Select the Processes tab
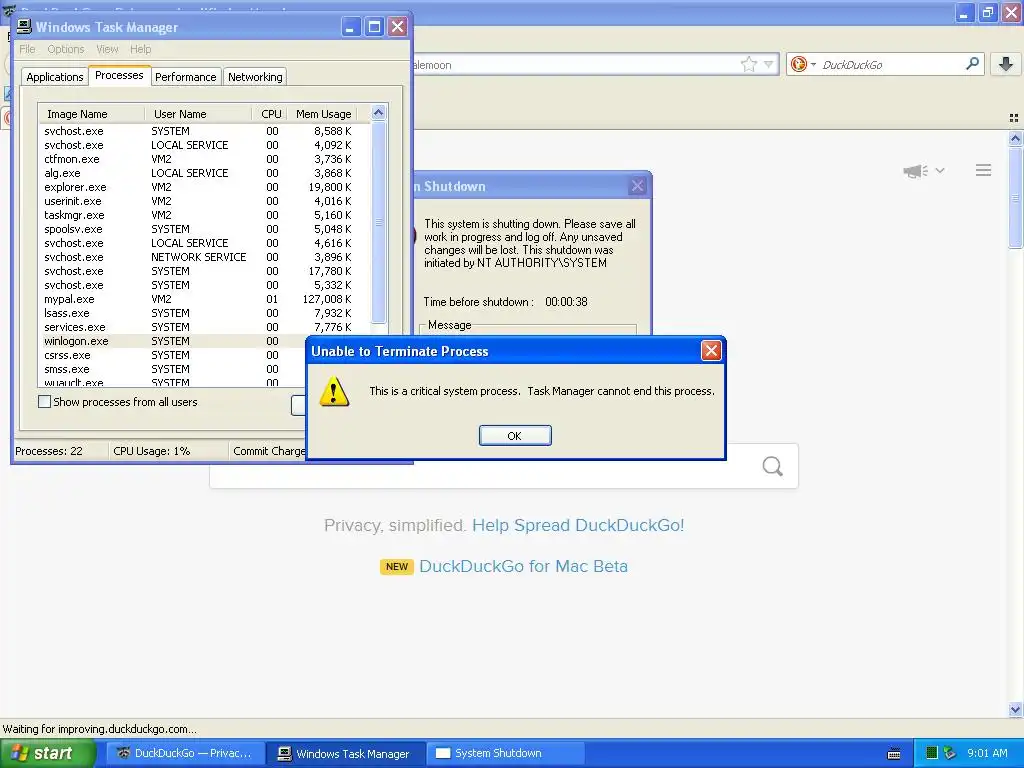Screen dimensions: 1024x768 tap(119, 76)
